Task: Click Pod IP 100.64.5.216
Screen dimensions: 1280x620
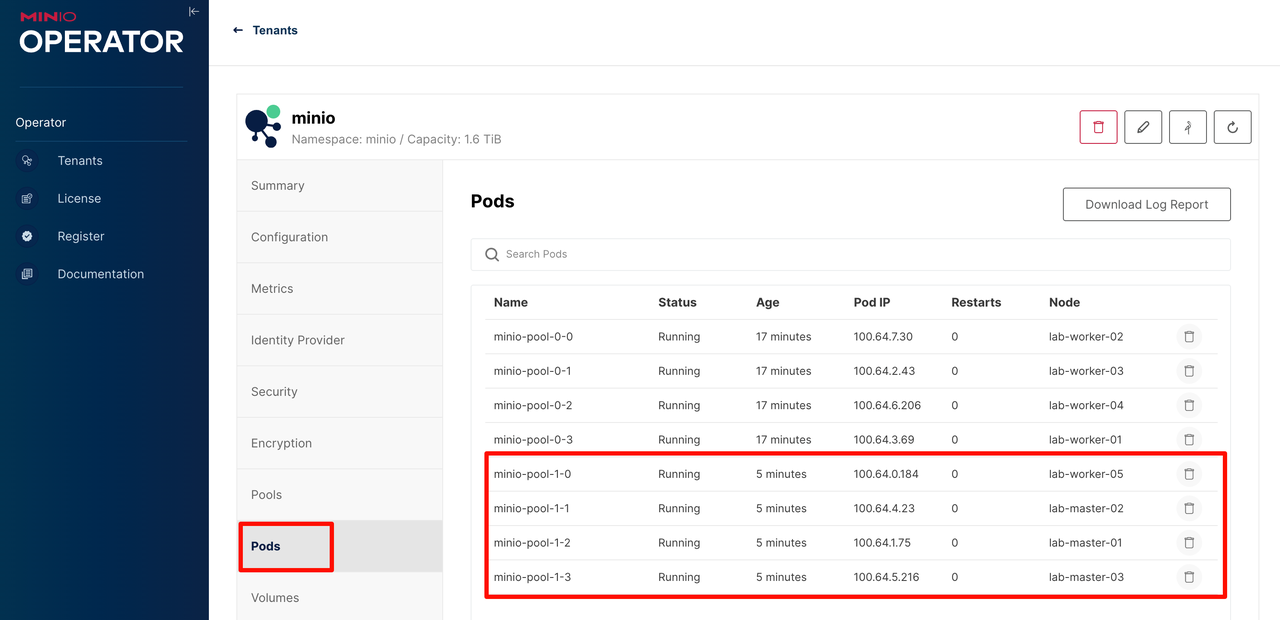Action: pos(886,577)
